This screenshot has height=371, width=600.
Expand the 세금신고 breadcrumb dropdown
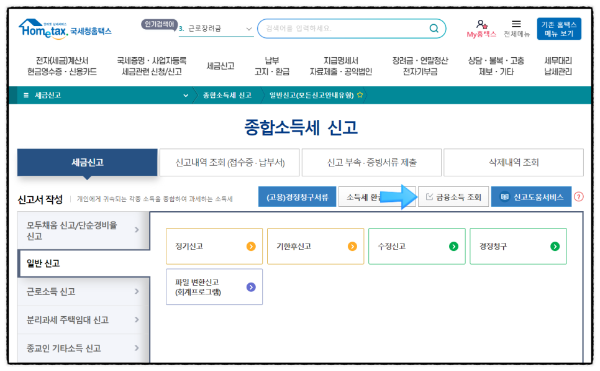click(x=186, y=95)
